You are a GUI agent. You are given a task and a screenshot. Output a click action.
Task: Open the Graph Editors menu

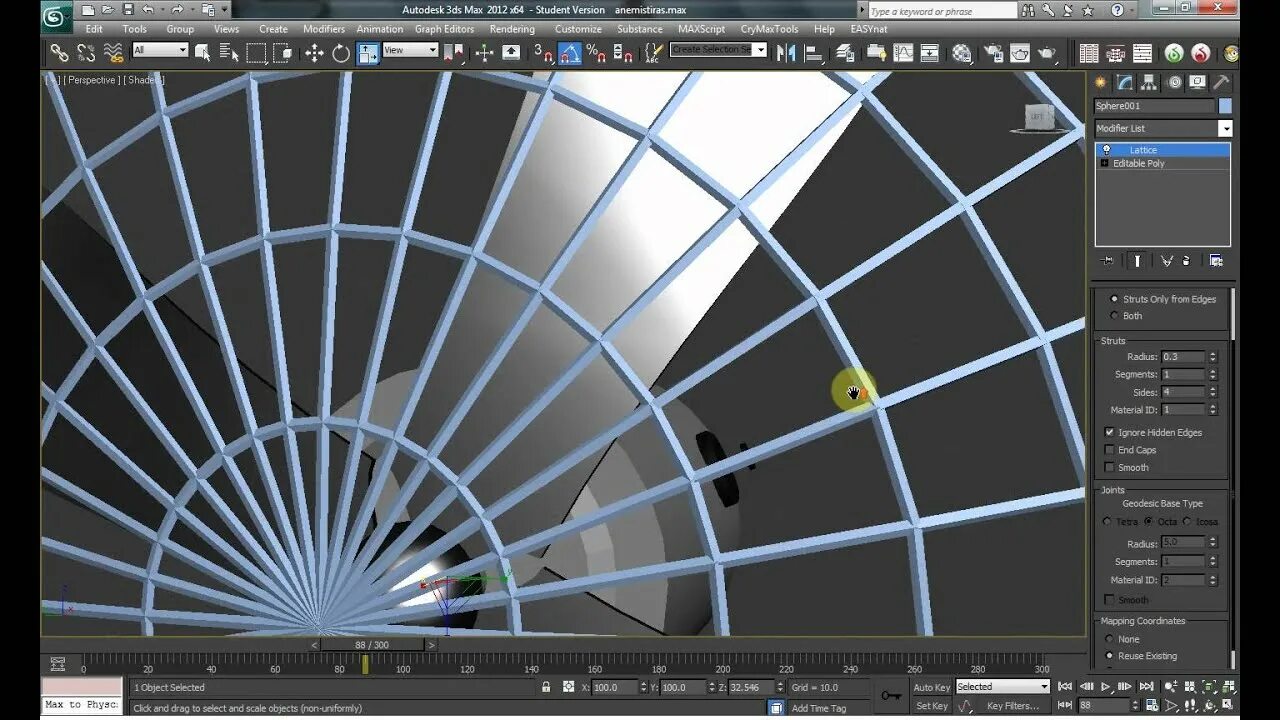click(x=444, y=29)
